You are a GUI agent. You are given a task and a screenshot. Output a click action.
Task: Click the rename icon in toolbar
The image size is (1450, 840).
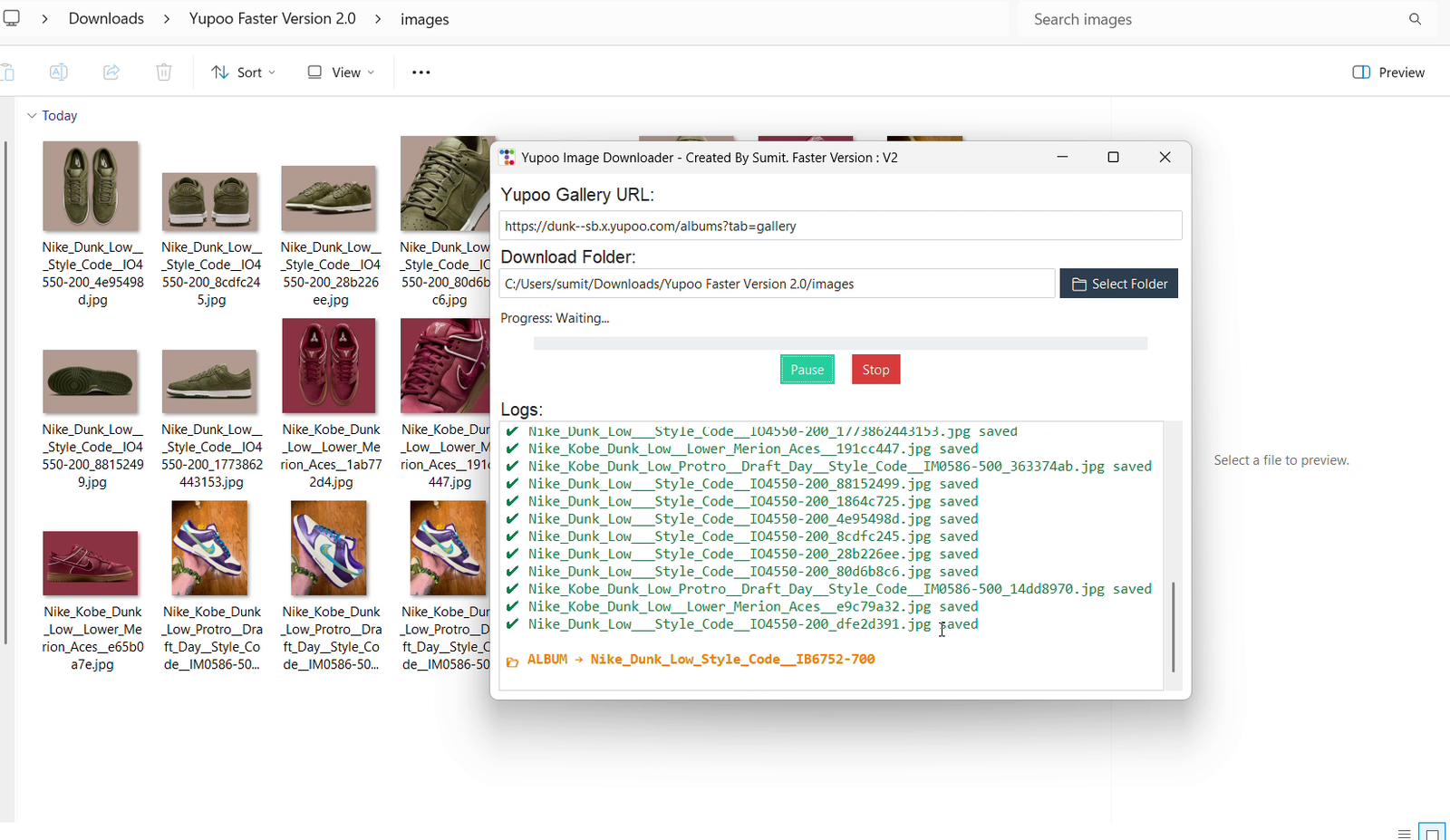pyautogui.click(x=58, y=72)
